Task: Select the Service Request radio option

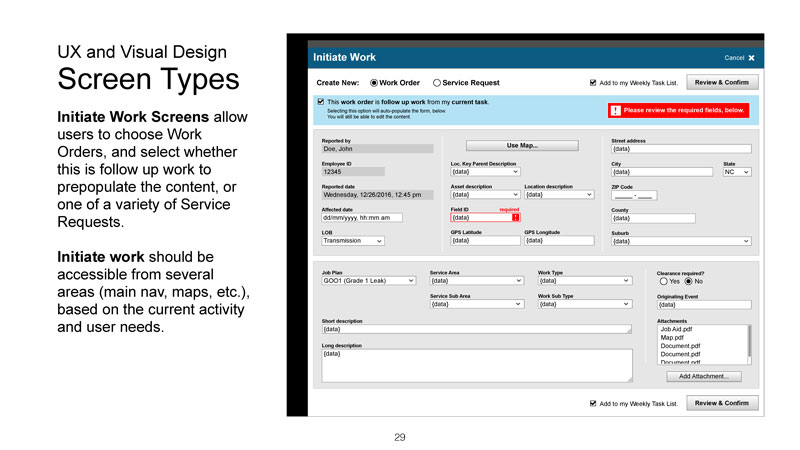Action: (x=437, y=83)
